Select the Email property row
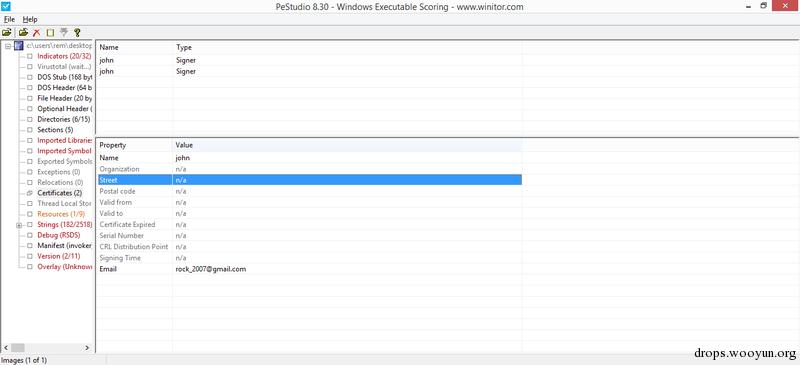This screenshot has height=365, width=800. 309,269
